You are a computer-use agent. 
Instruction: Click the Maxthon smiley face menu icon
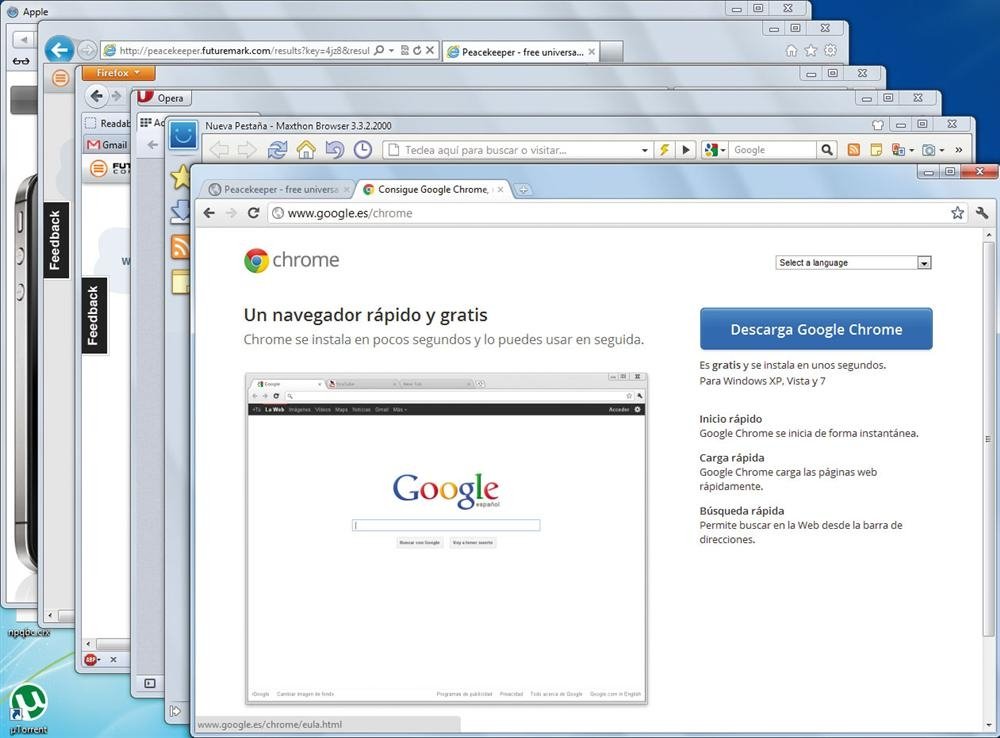[x=183, y=135]
